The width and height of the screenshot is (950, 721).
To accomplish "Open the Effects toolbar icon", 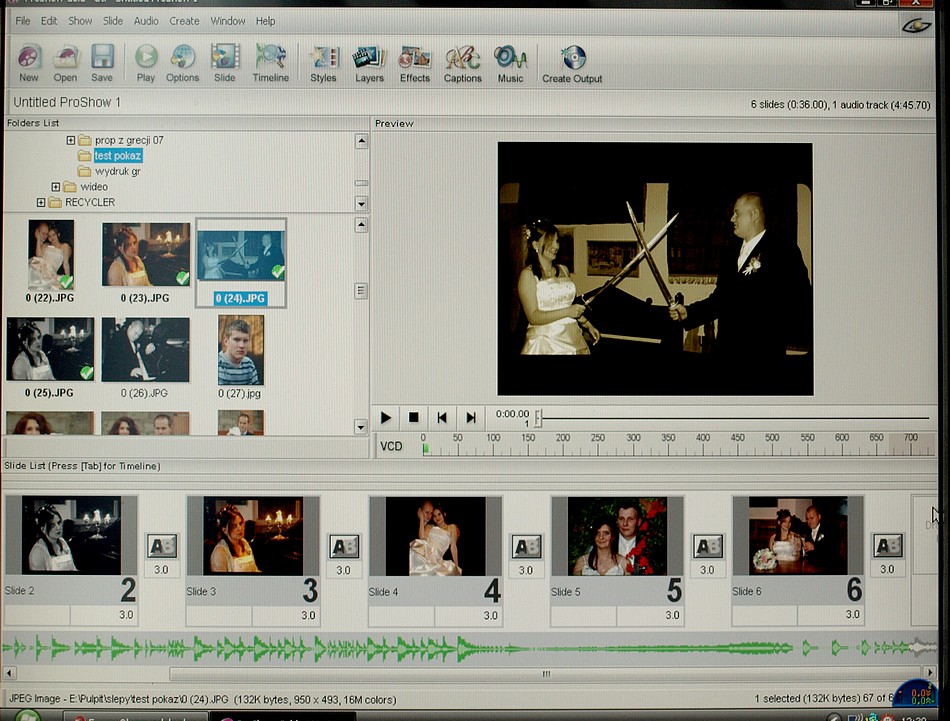I will pos(414,58).
